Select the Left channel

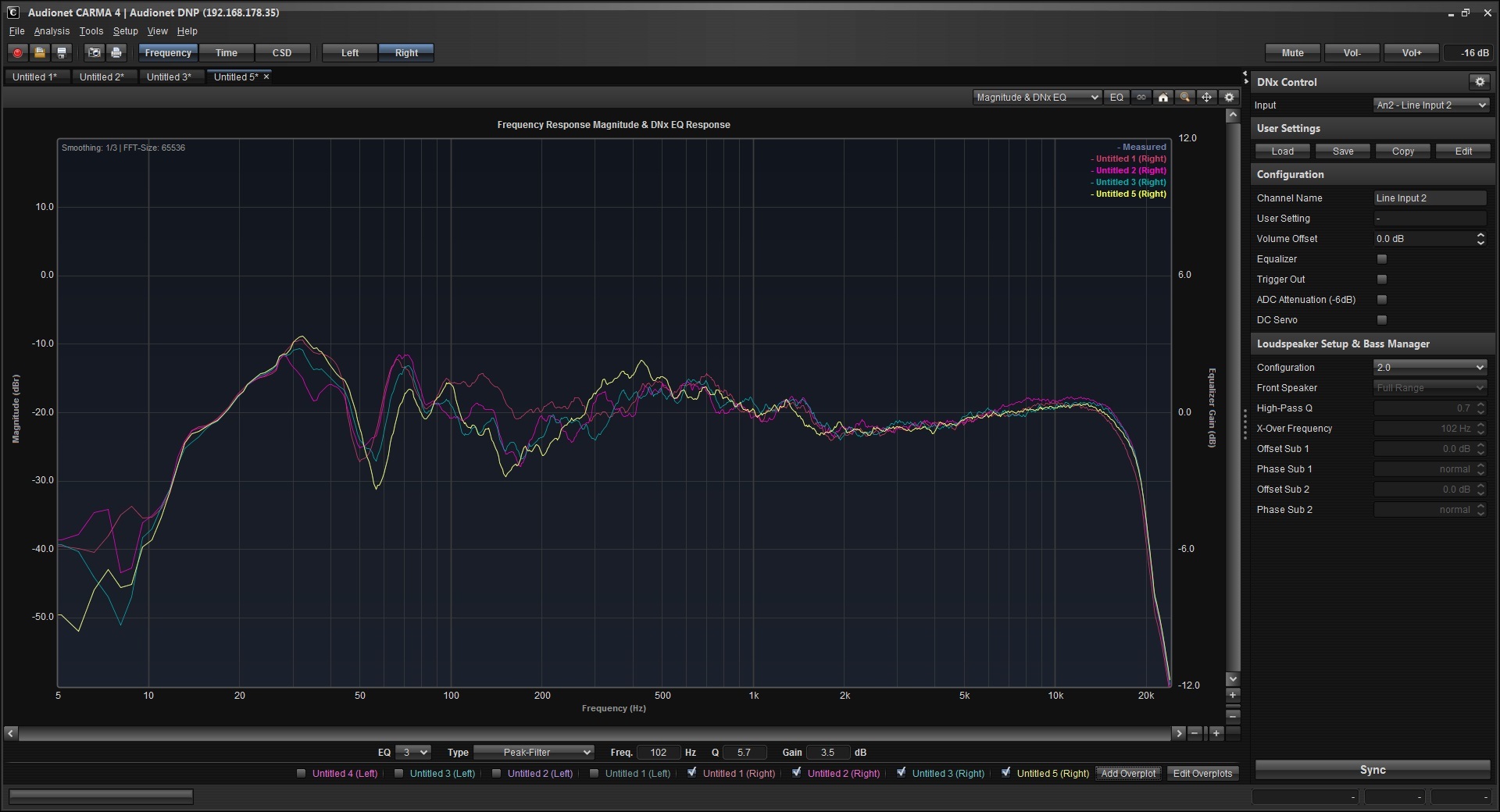(x=350, y=53)
